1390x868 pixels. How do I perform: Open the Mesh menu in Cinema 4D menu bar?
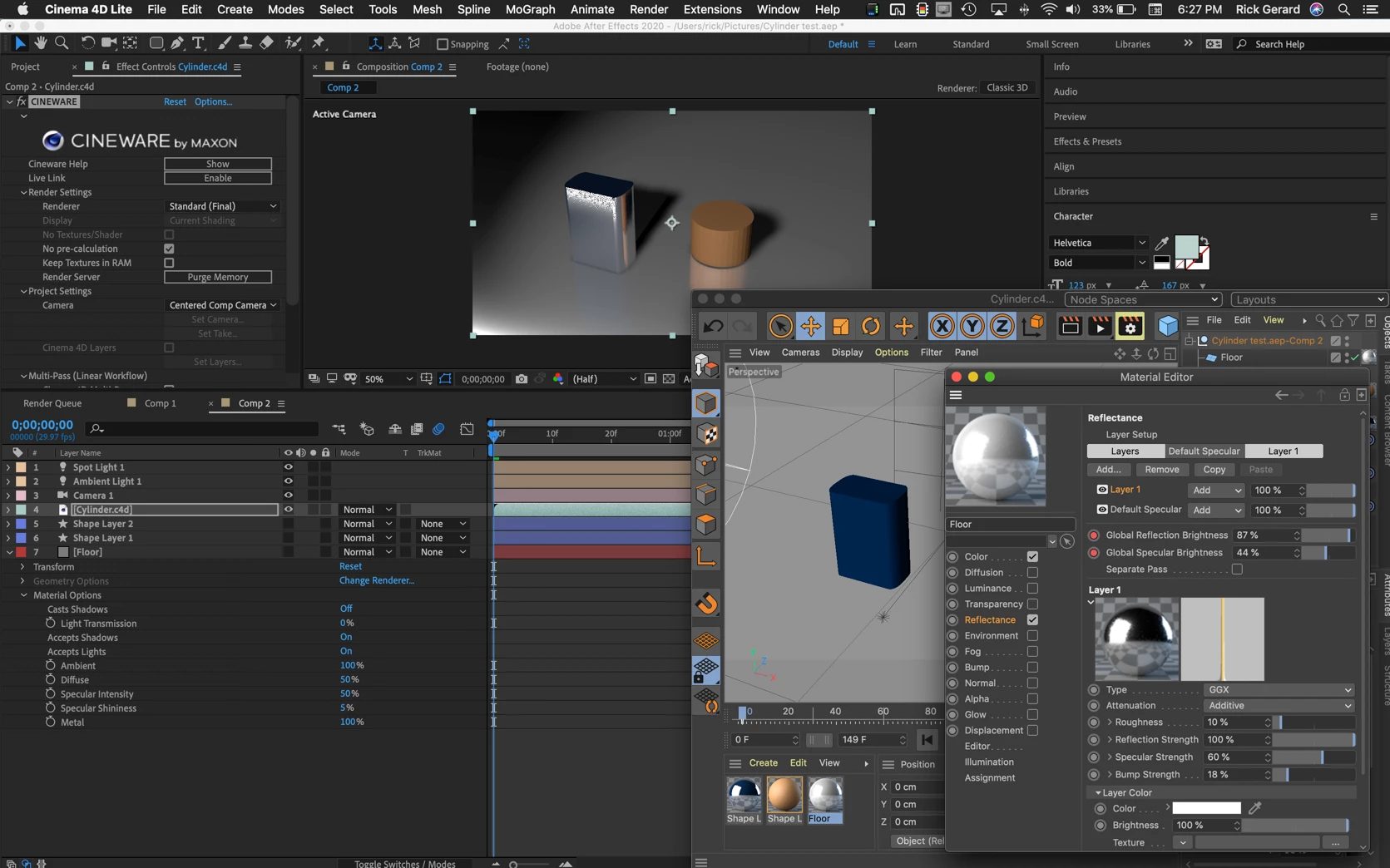click(427, 9)
